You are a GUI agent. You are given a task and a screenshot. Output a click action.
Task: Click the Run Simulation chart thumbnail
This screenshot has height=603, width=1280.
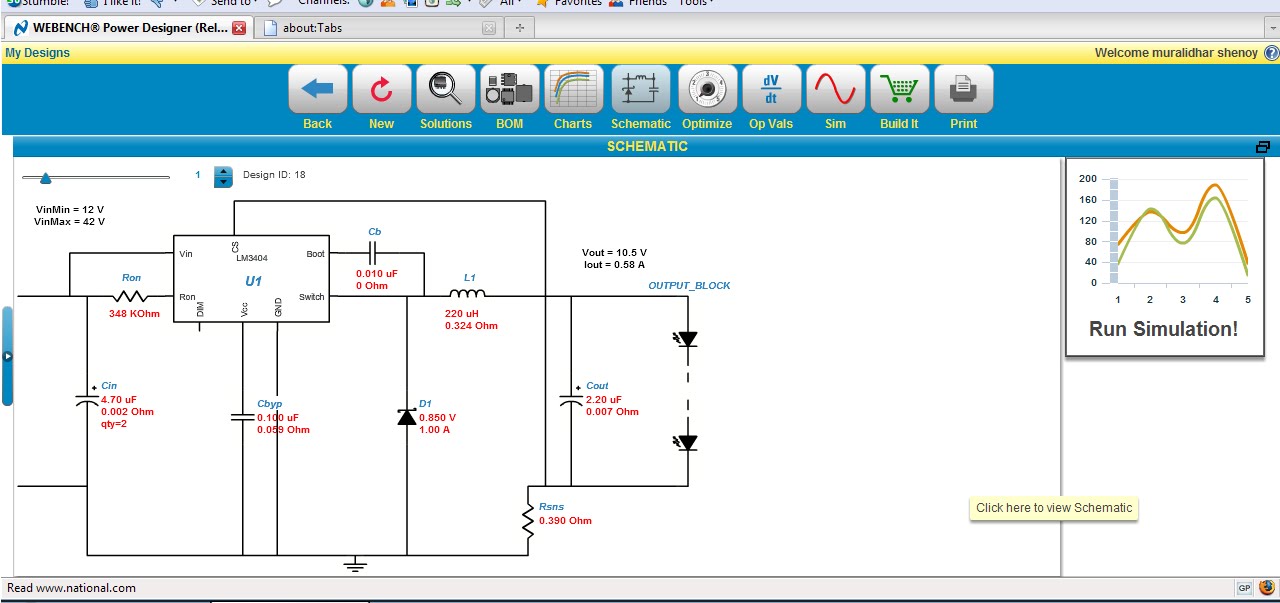[x=1163, y=256]
